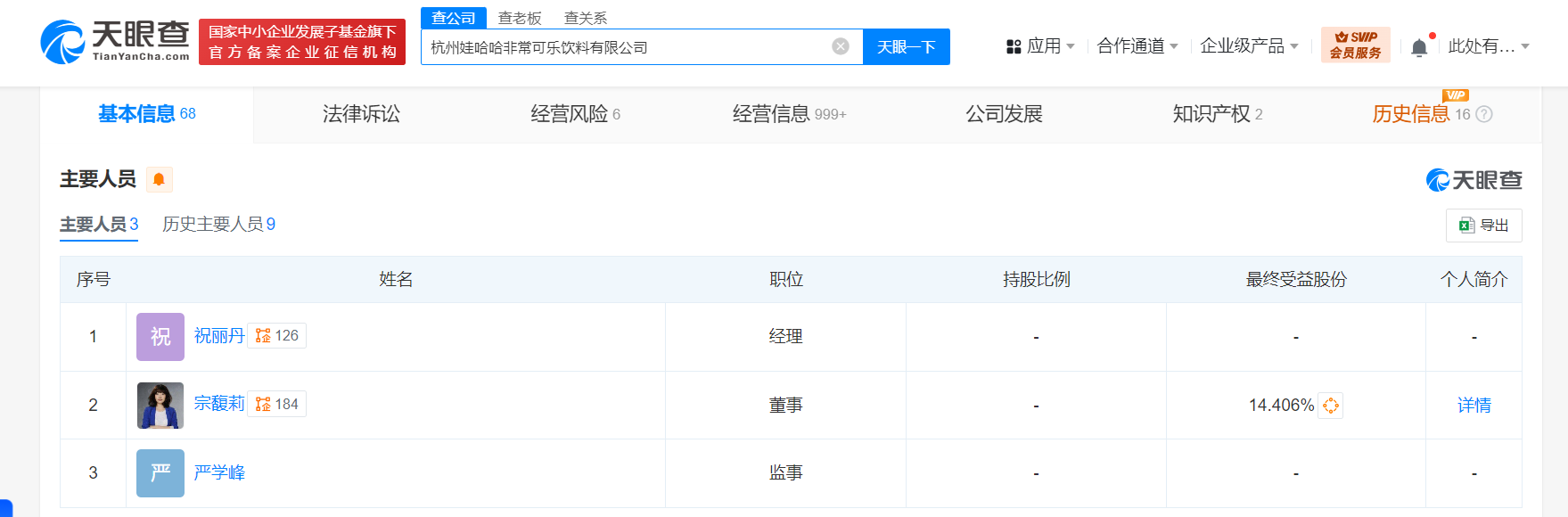This screenshot has height=517, width=1568.
Task: Open the 企业级产品 dropdown
Action: [1249, 46]
